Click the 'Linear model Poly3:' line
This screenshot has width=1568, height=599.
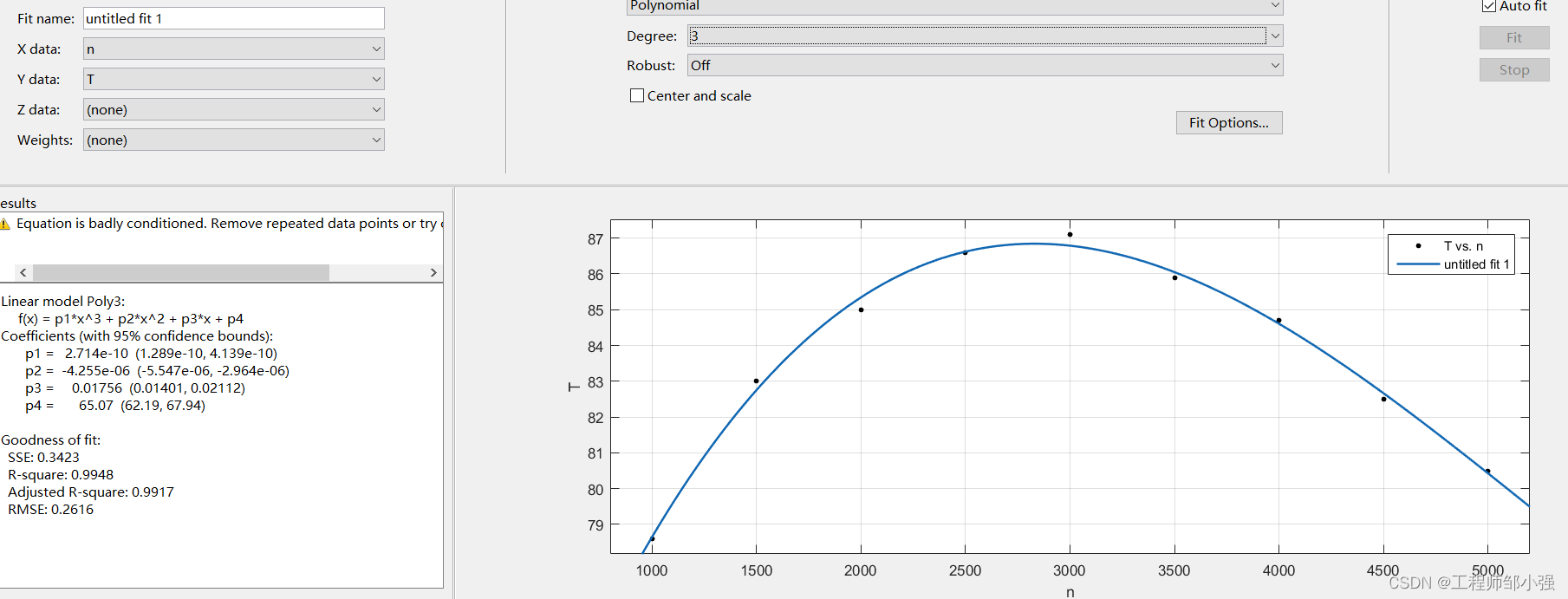pos(63,302)
